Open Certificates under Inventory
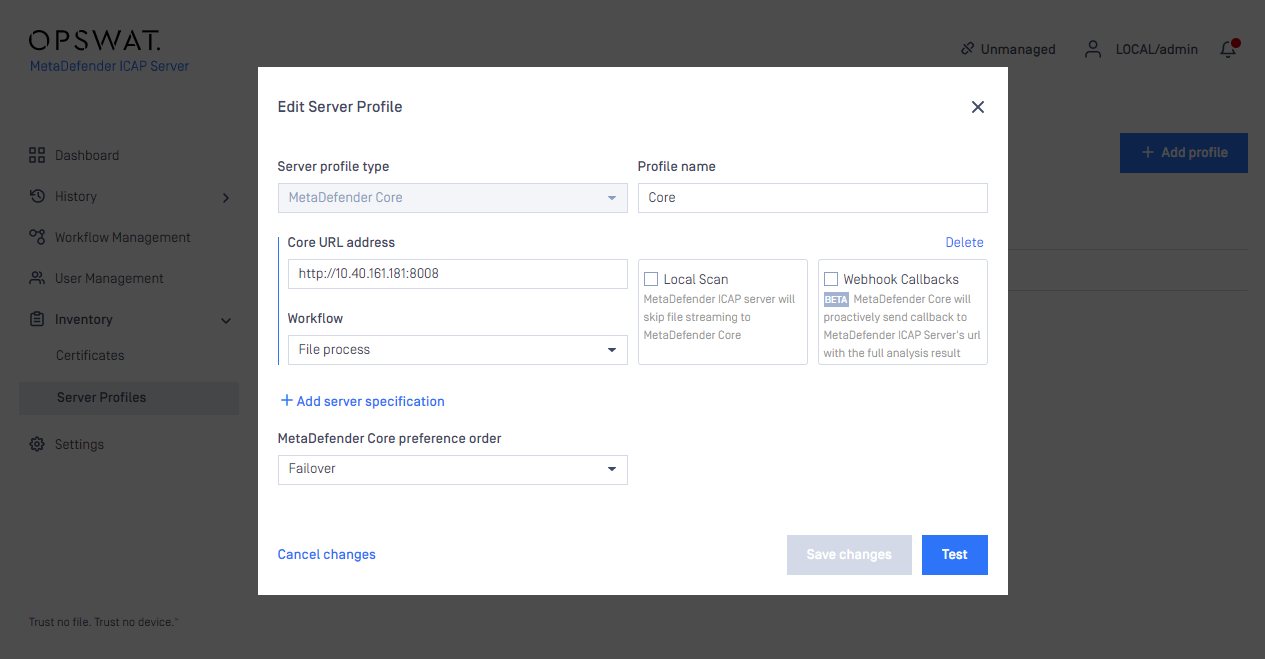Screen dimensions: 1265x659 tap(90, 355)
